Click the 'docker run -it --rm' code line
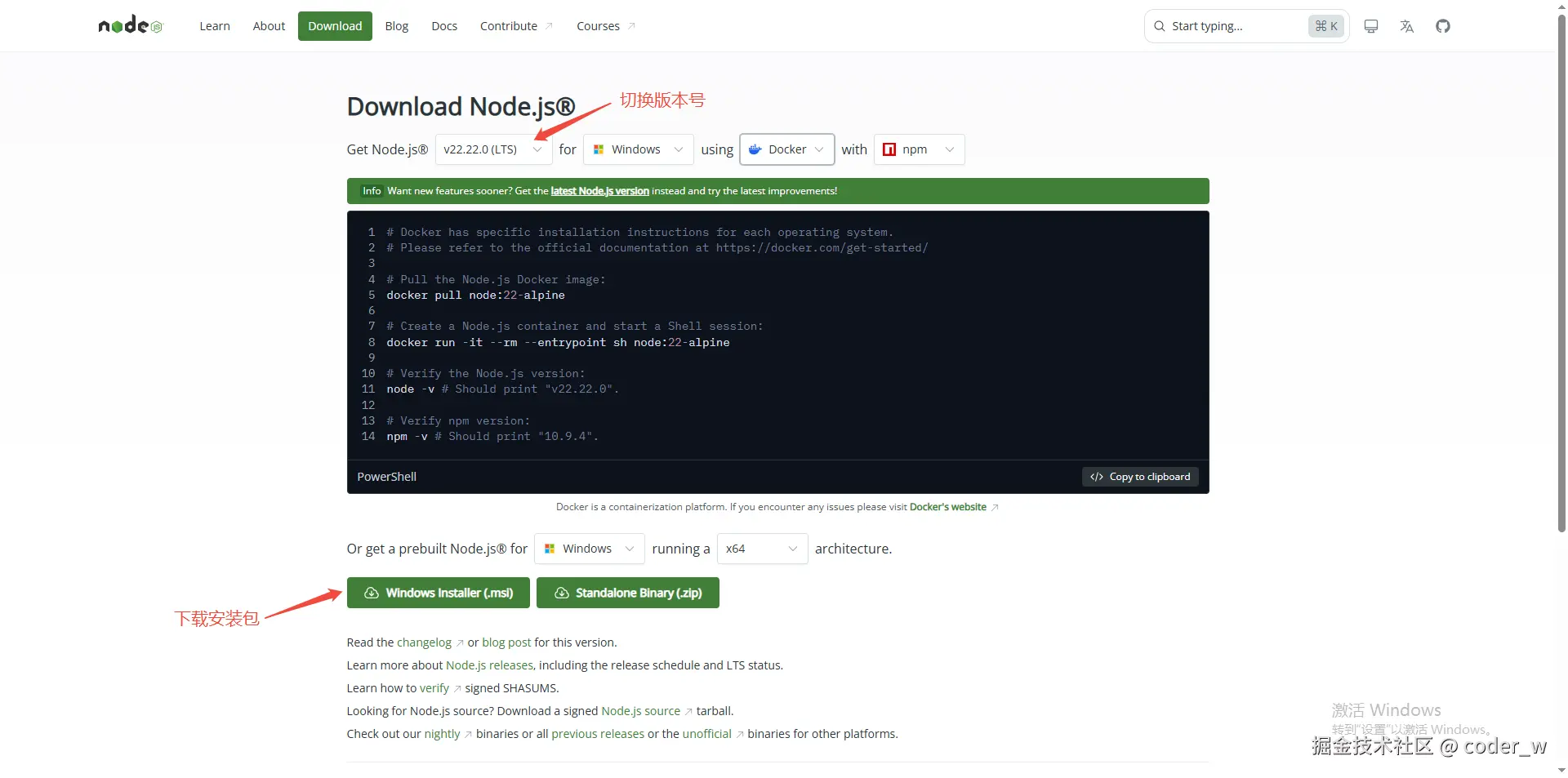Screen dimensions: 1568x778 (x=558, y=342)
